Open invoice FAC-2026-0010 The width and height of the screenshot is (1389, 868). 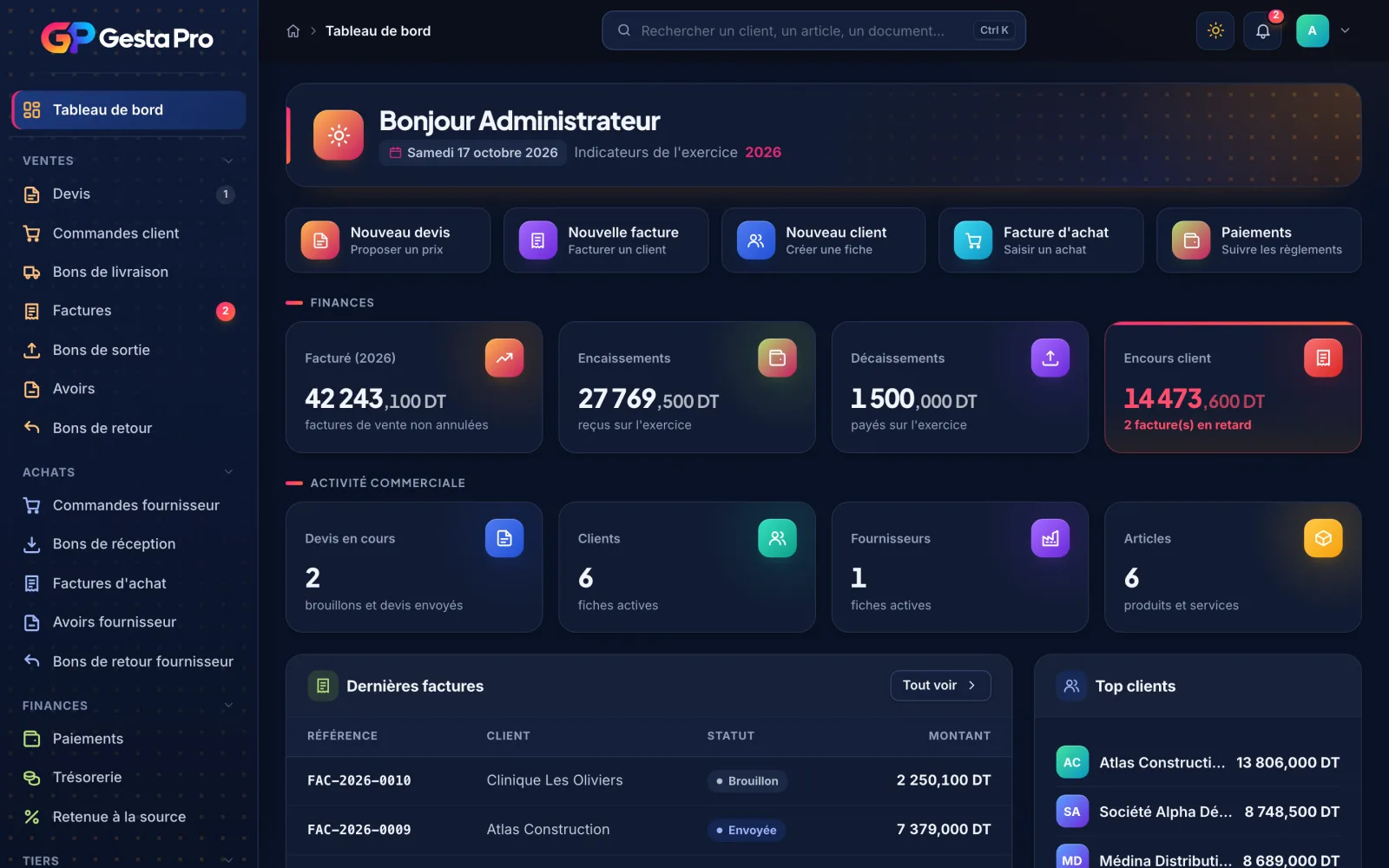point(648,780)
